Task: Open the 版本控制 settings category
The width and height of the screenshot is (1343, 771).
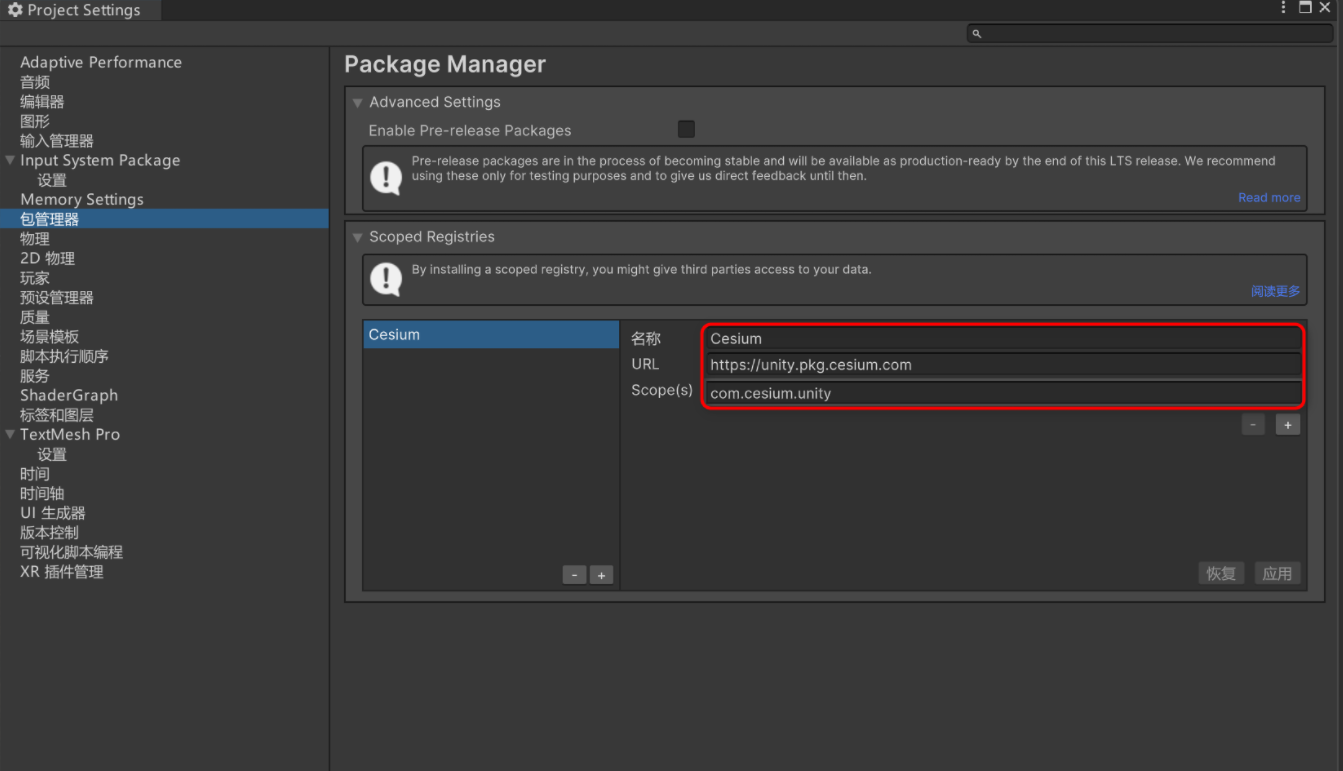Action: pyautogui.click(x=50, y=532)
